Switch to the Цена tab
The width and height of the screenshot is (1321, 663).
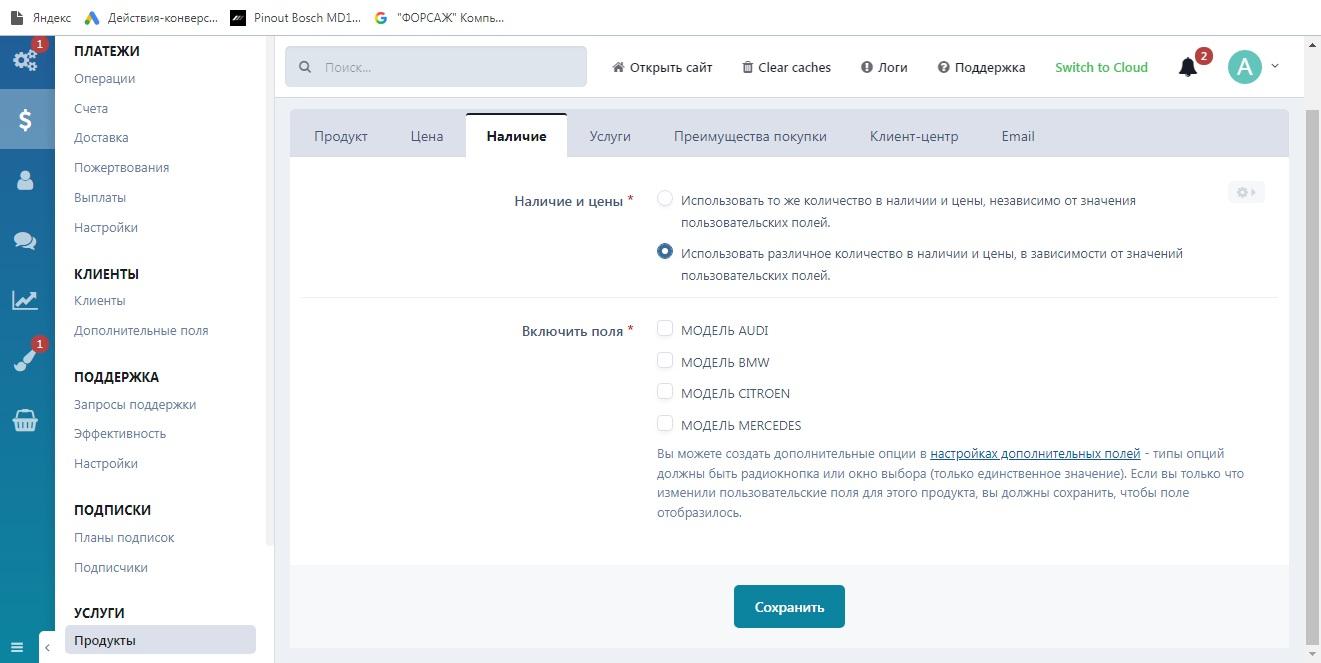point(427,136)
